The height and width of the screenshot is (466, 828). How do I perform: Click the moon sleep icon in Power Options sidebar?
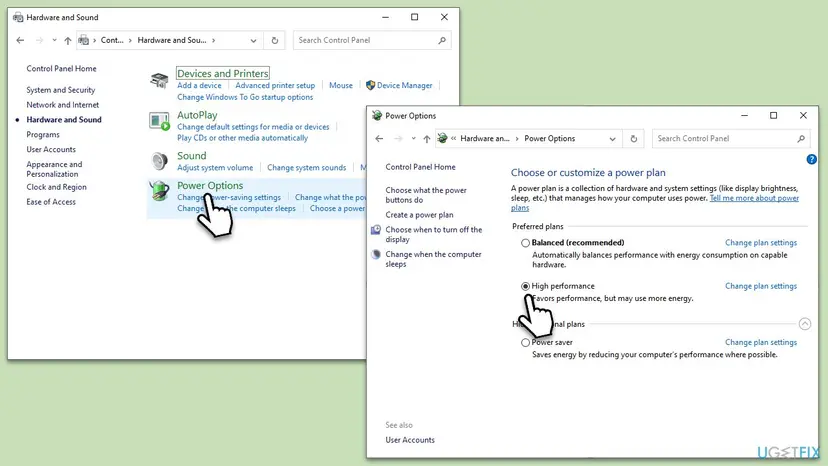pos(375,254)
